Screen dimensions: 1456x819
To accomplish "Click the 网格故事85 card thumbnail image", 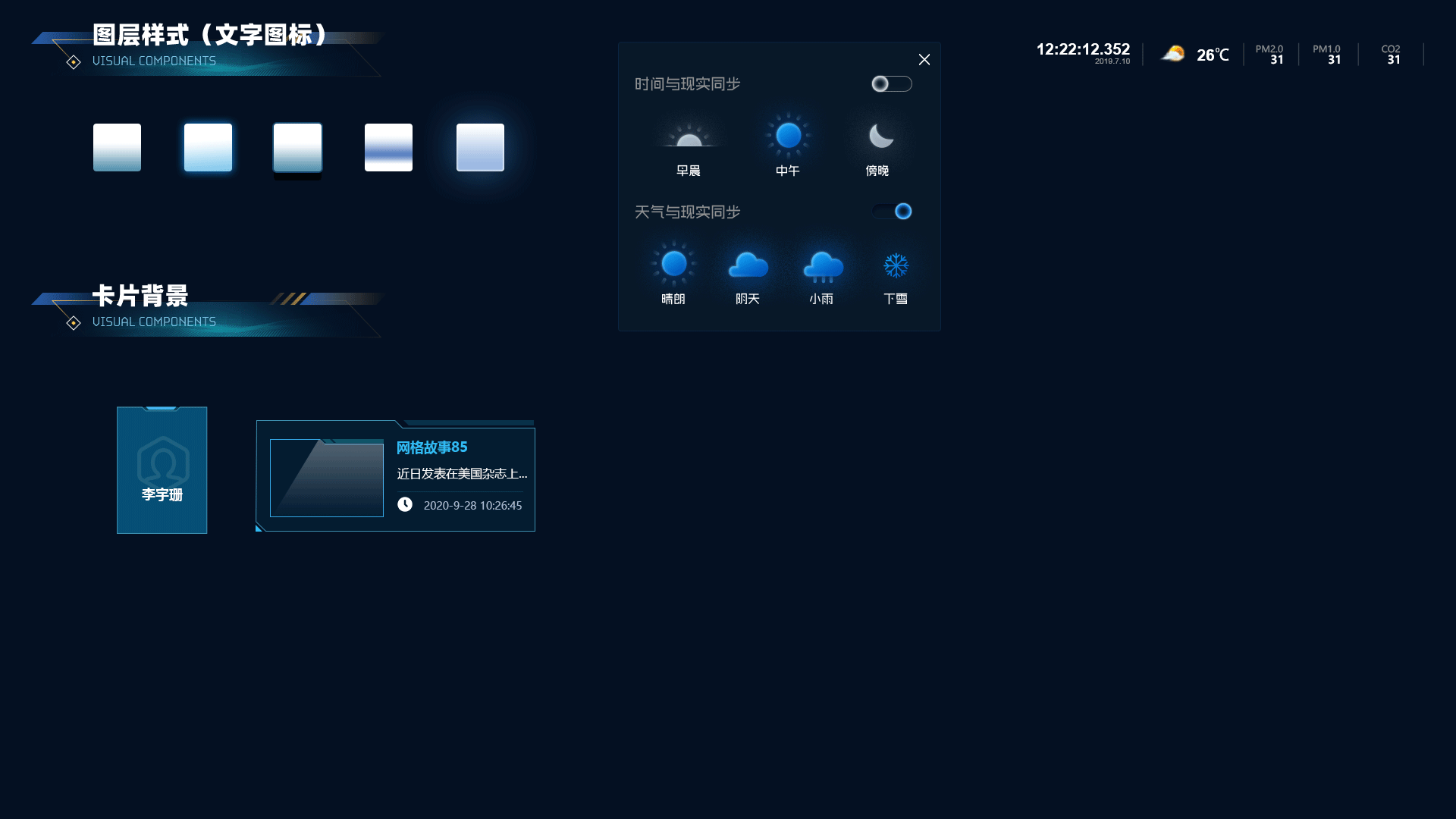I will click(327, 478).
